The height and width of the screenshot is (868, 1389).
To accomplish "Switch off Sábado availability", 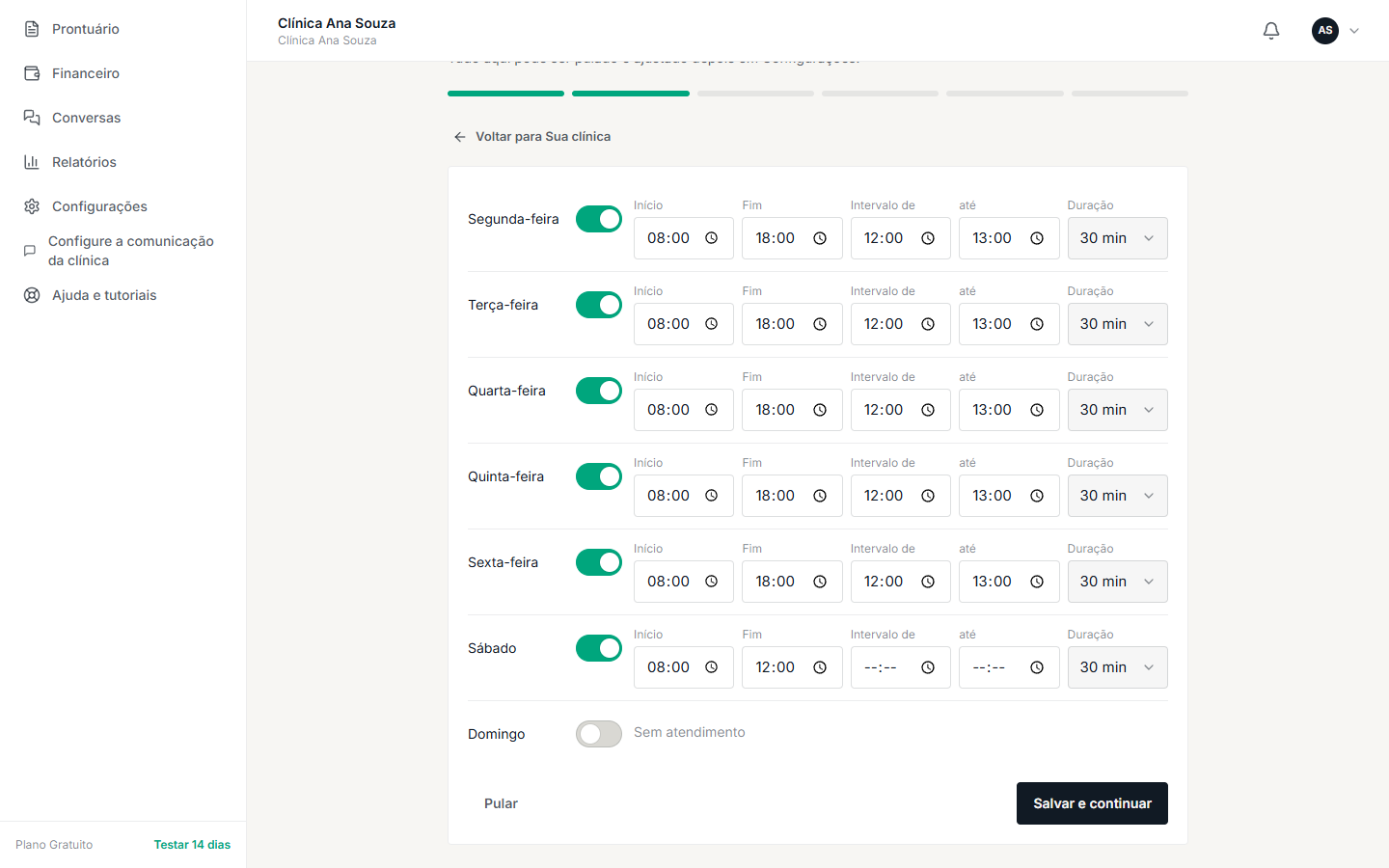I will point(599,648).
